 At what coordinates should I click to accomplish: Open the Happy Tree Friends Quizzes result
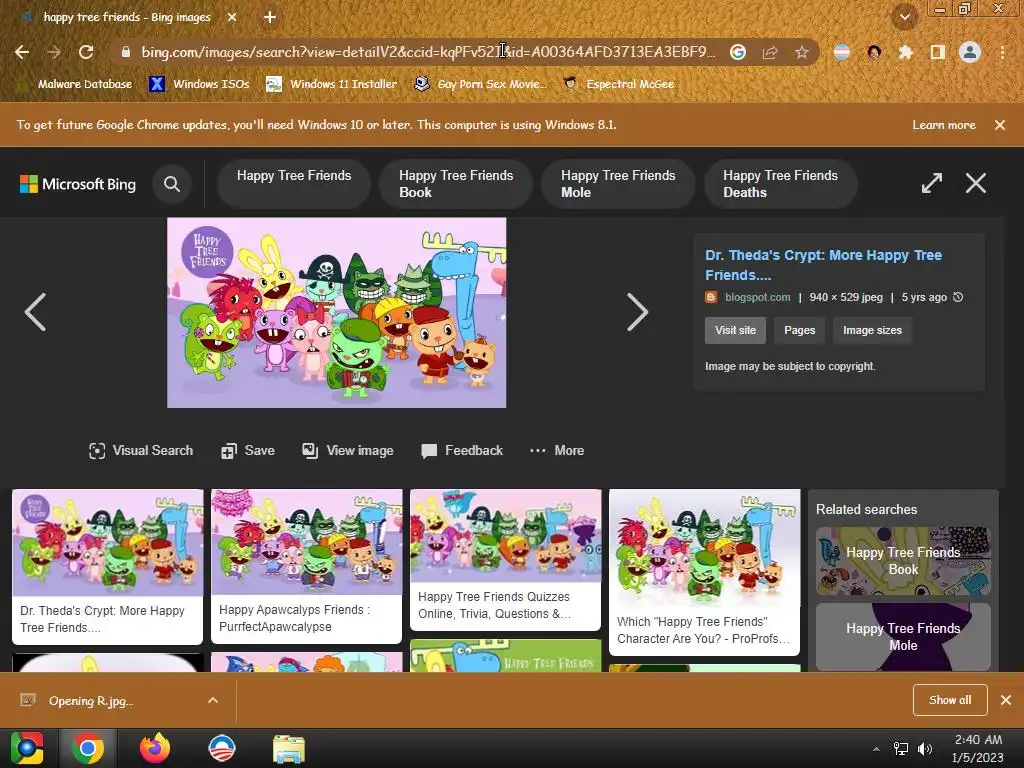pyautogui.click(x=505, y=560)
